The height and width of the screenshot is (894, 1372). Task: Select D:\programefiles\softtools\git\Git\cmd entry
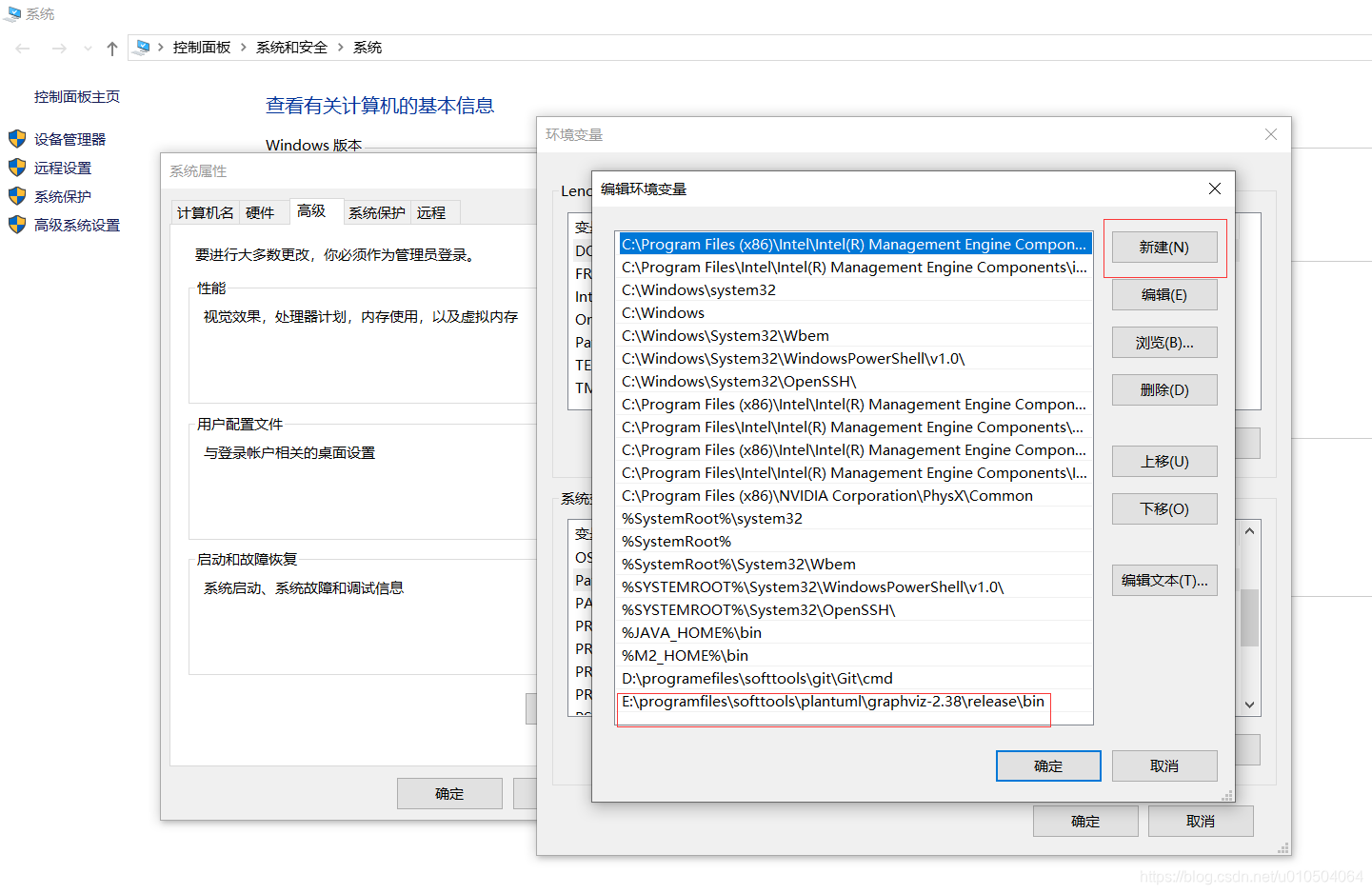tap(854, 678)
